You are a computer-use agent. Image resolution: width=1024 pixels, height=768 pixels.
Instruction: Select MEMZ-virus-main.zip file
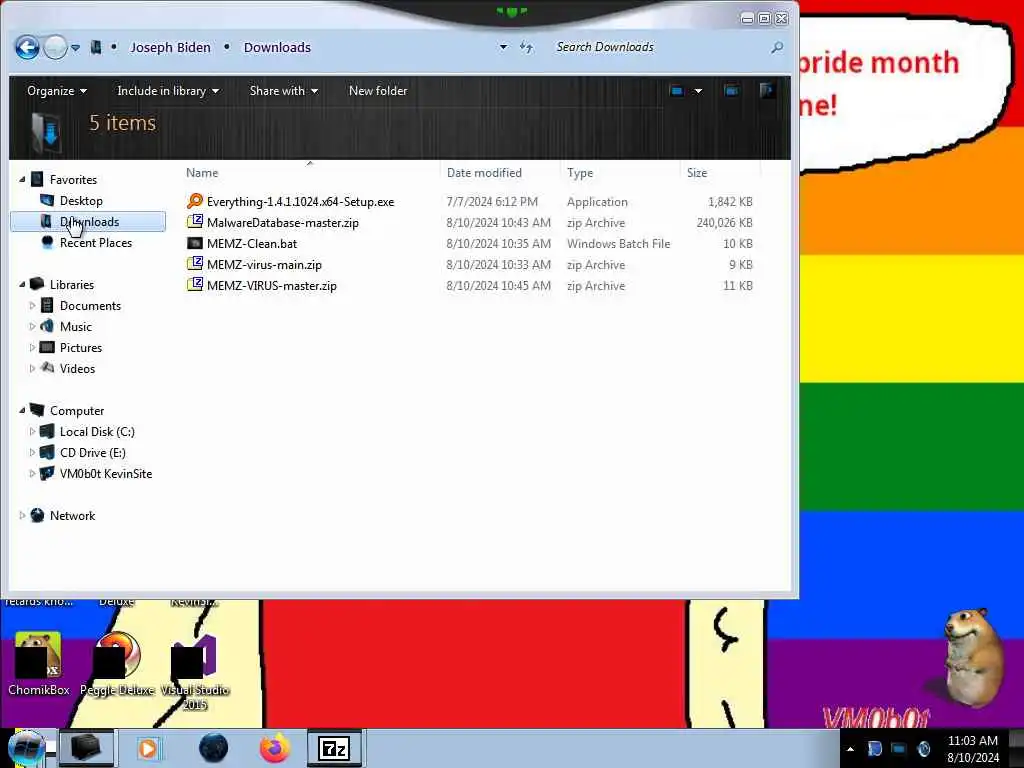[264, 264]
